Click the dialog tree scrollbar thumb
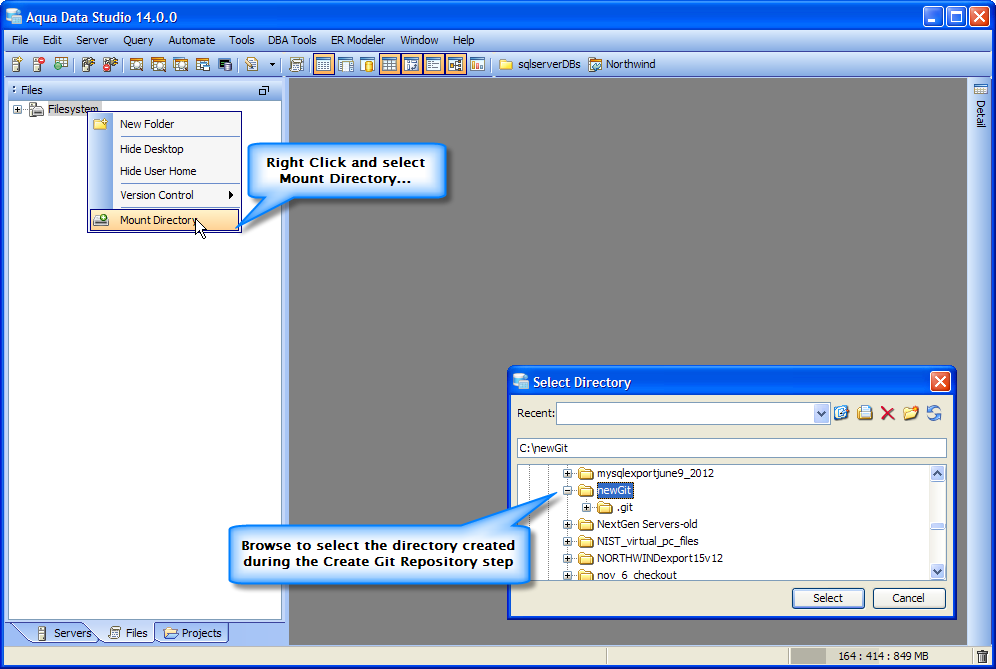996x669 pixels. pos(938,526)
